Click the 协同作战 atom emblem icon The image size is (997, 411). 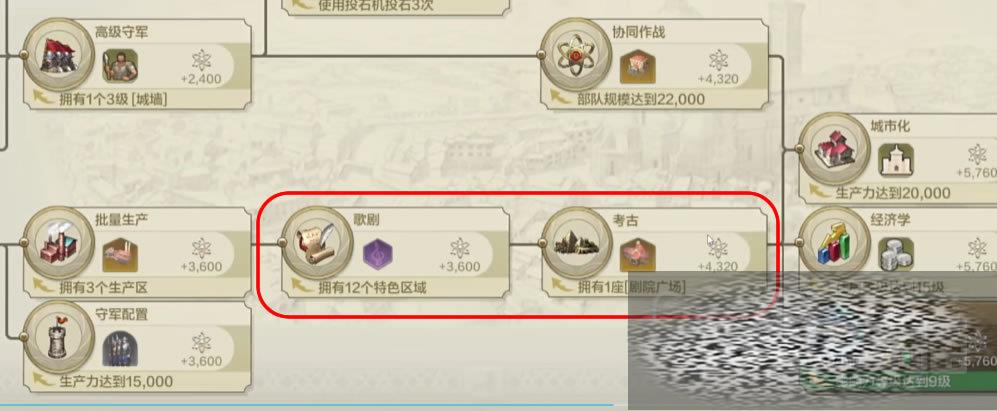576,55
